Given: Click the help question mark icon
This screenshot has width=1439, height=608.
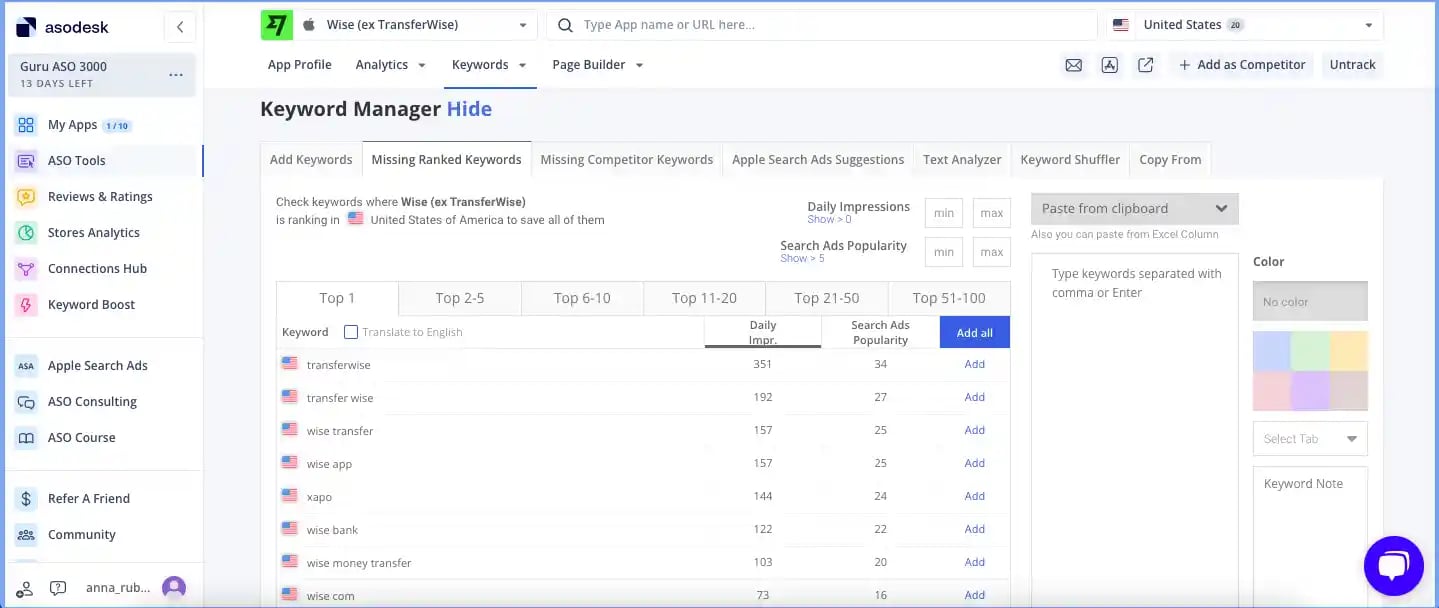Looking at the screenshot, I should [58, 588].
